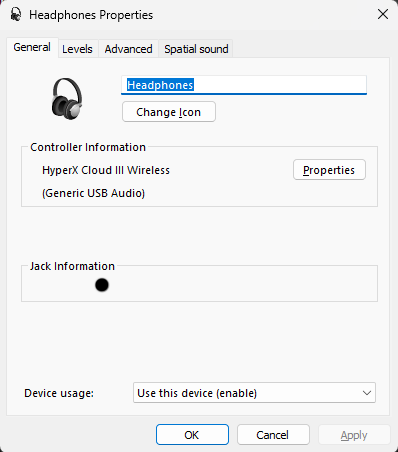Click the Headphones Properties window title

tap(91, 15)
